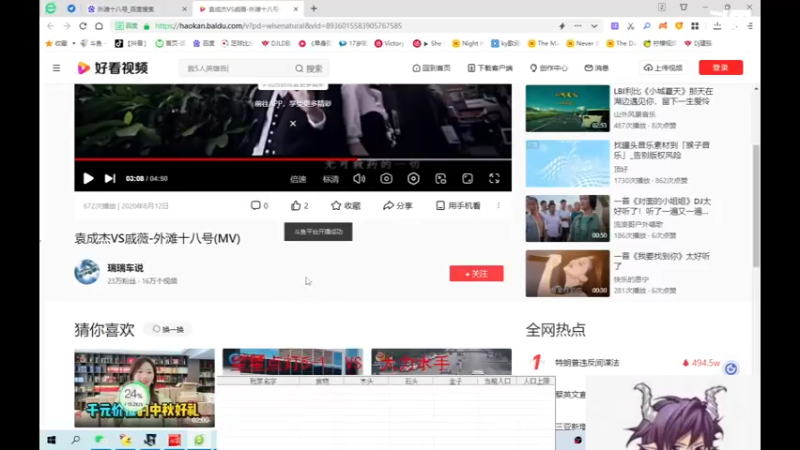800x450 pixels.
Task: Open hamburger menu beside Haokan logo
Action: pyautogui.click(x=56, y=68)
